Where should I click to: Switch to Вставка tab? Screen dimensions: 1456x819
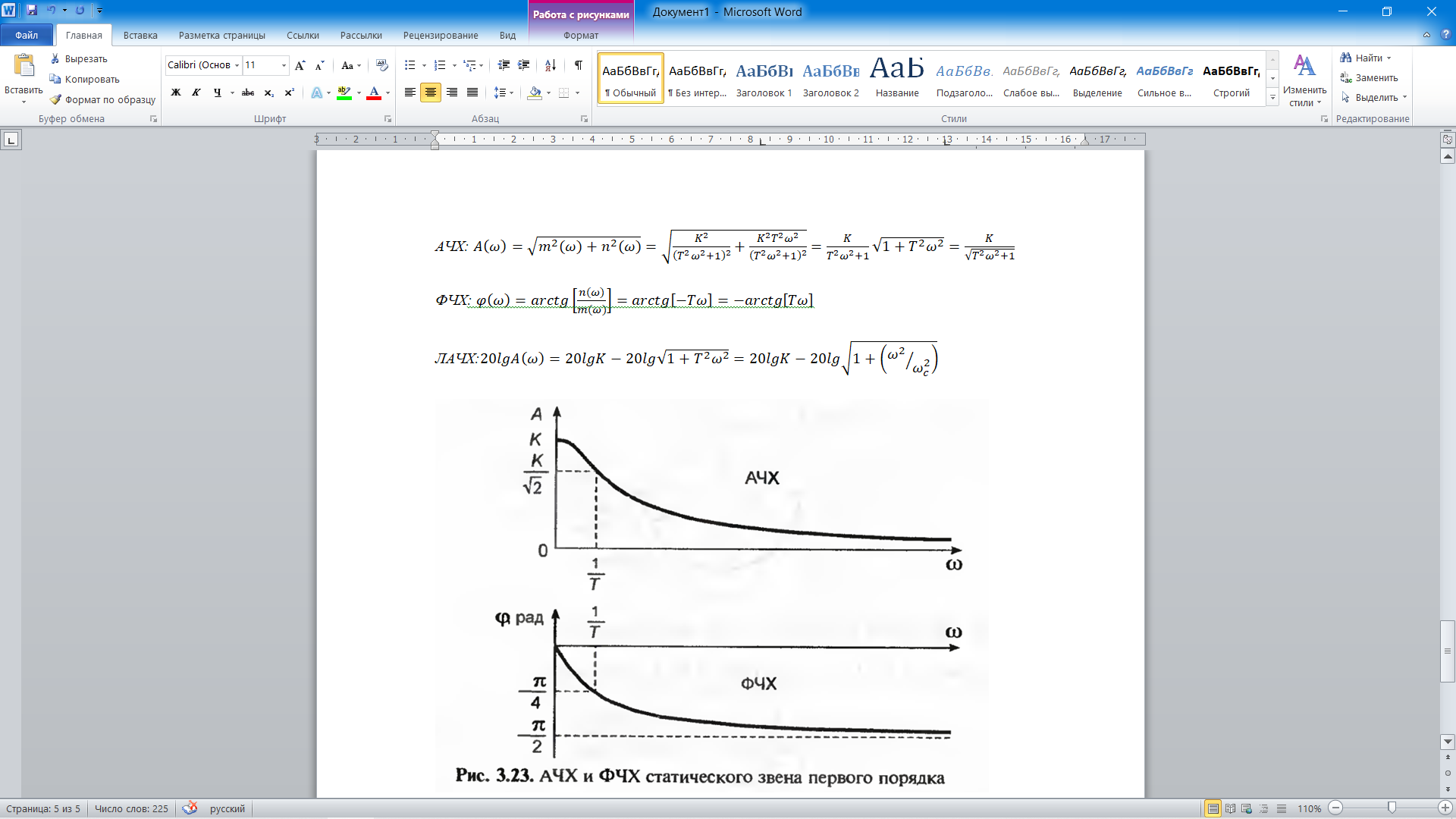pos(140,35)
